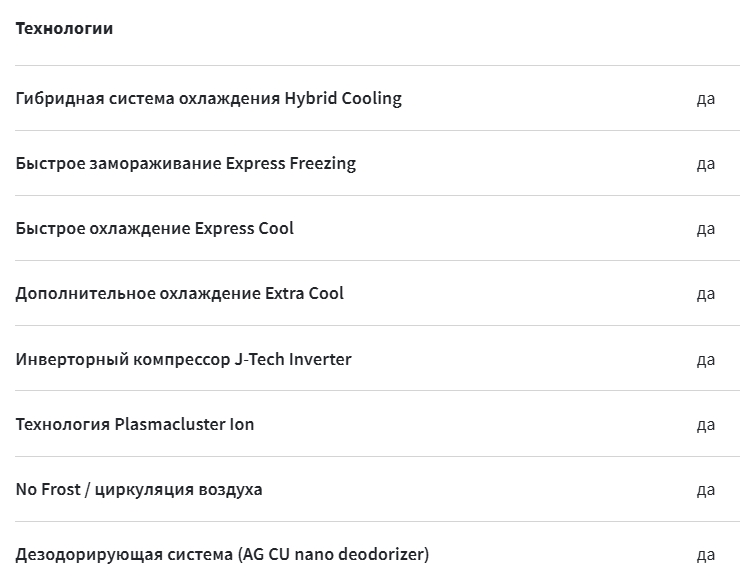Click the 'да' value for Plasmacluster Ion
The image size is (740, 583).
click(x=706, y=425)
